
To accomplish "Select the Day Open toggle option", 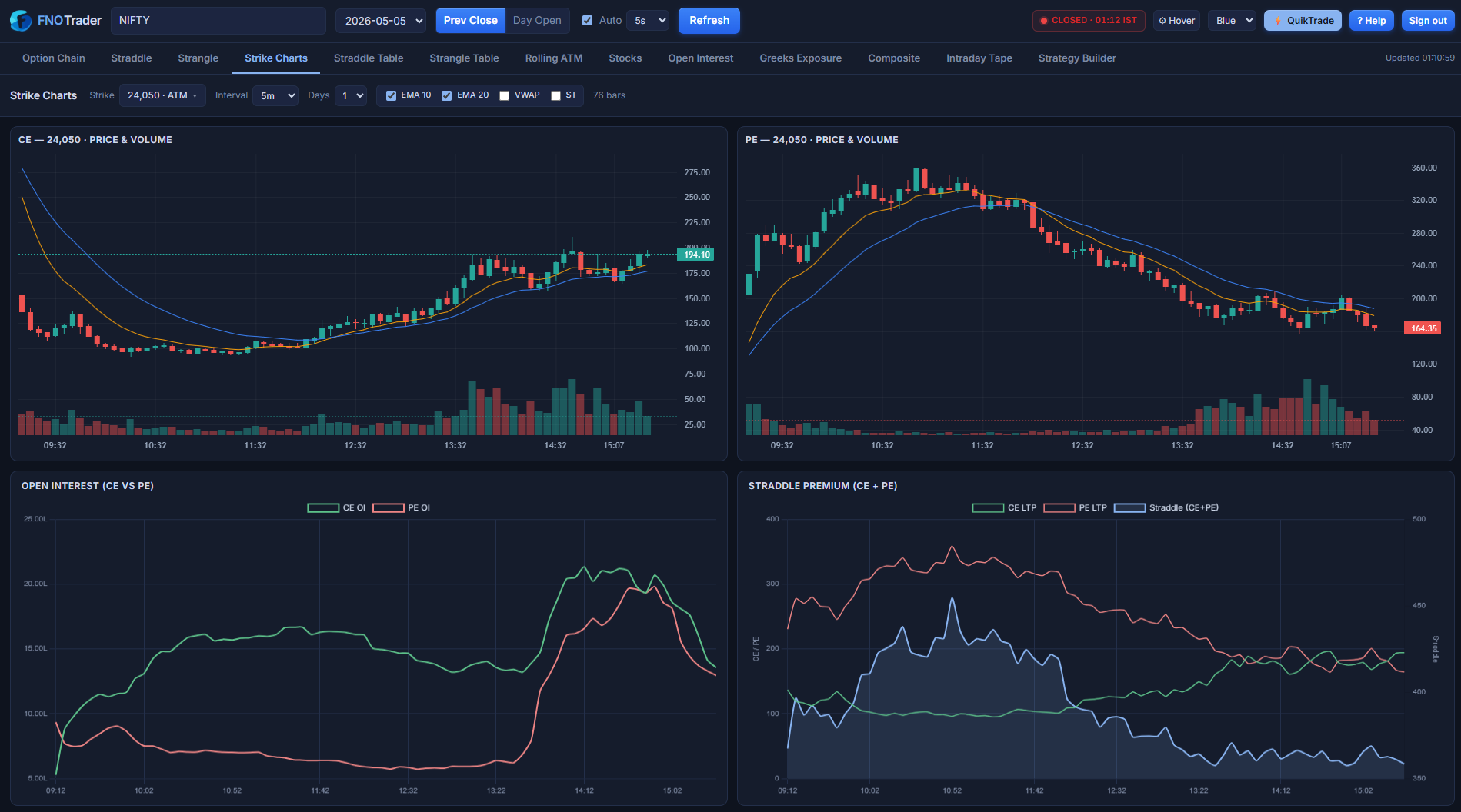I will tap(537, 21).
